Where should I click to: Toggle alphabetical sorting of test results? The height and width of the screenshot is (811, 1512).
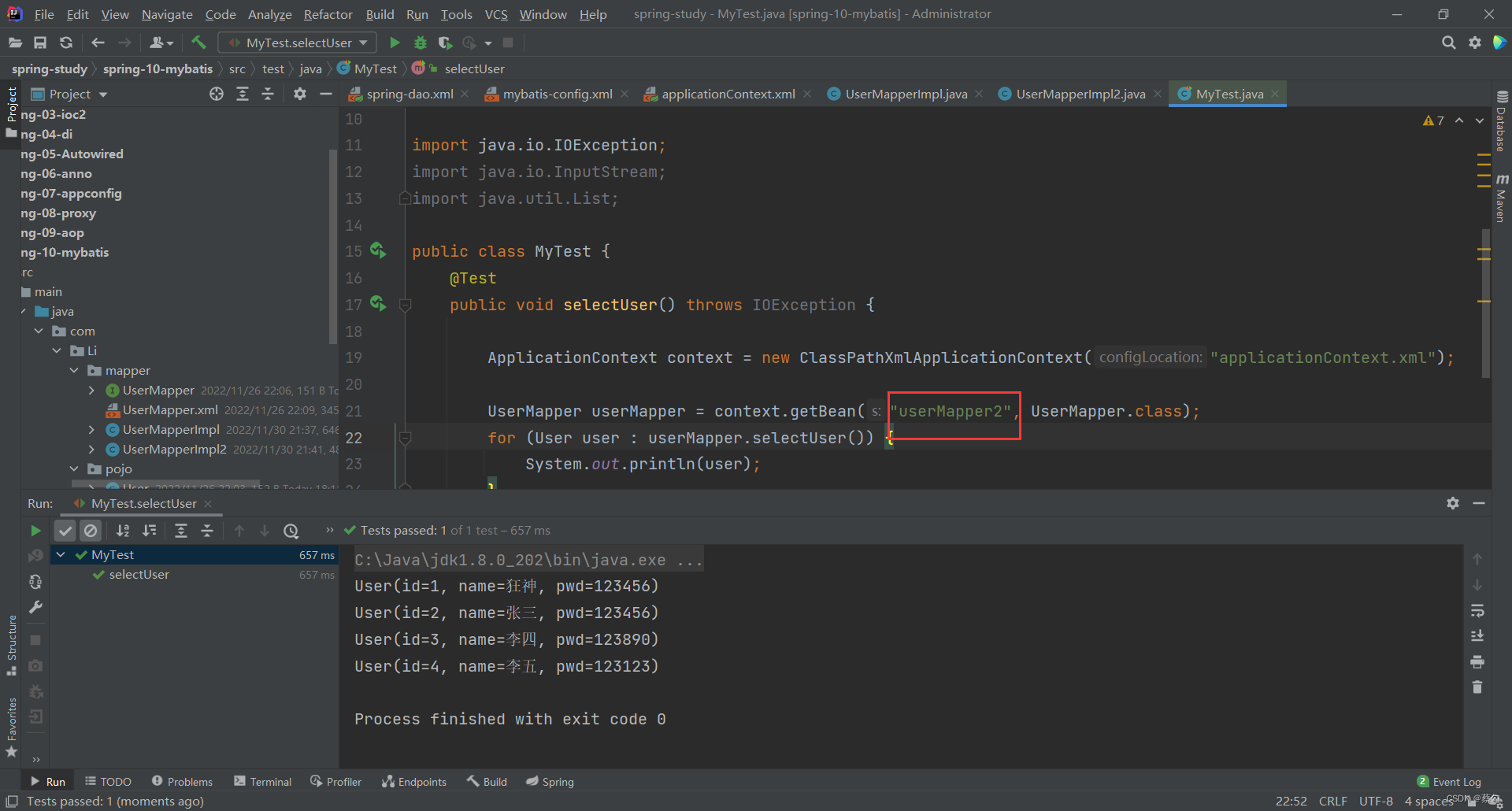tap(123, 531)
